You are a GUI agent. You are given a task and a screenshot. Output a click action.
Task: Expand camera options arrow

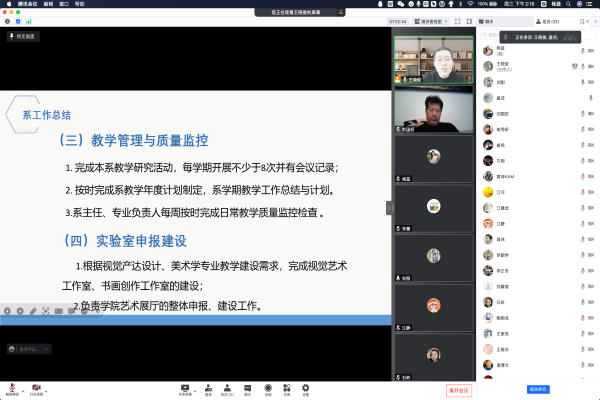46,386
